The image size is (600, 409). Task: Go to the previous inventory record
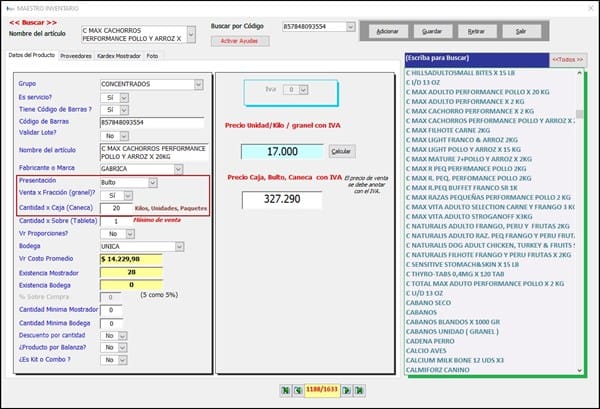pyautogui.click(x=298, y=390)
